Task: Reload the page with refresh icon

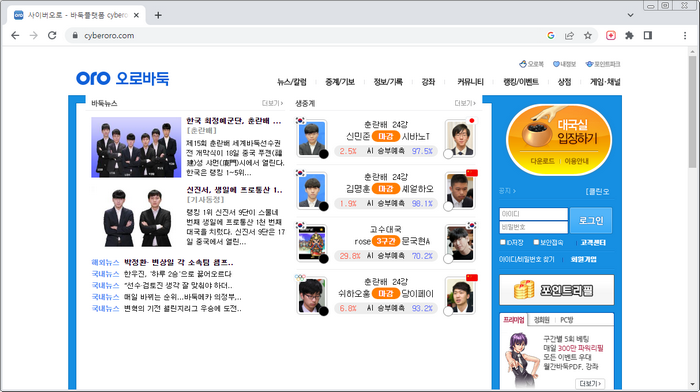Action: coord(52,35)
